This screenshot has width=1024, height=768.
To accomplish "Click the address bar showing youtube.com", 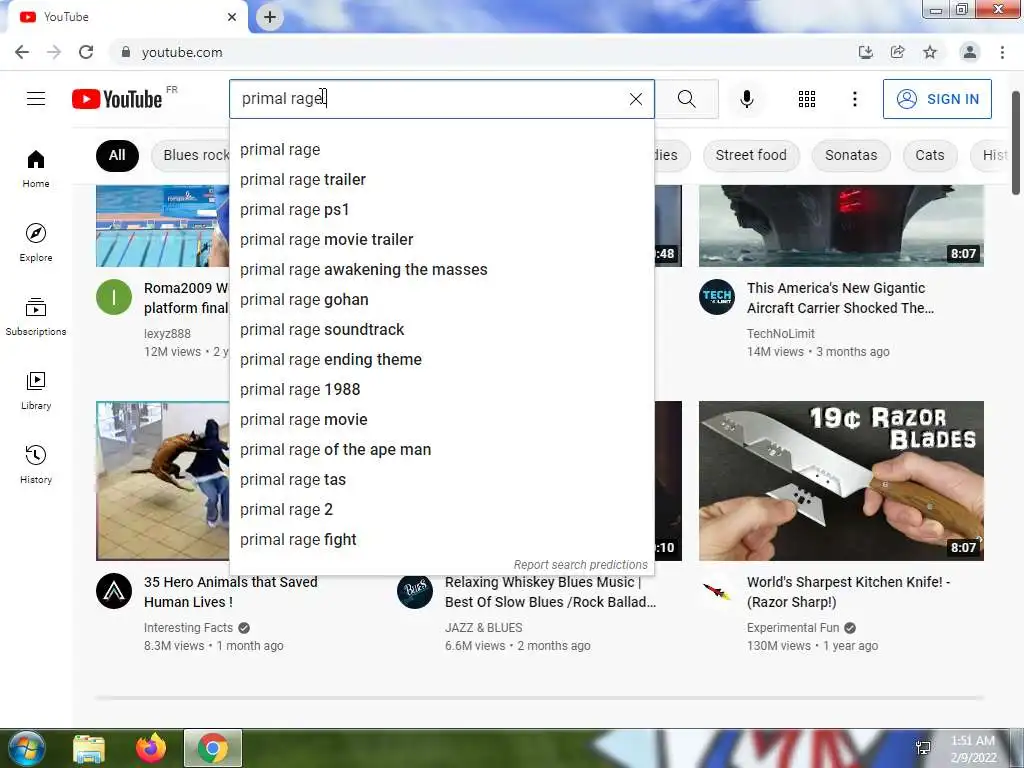I will 483,52.
